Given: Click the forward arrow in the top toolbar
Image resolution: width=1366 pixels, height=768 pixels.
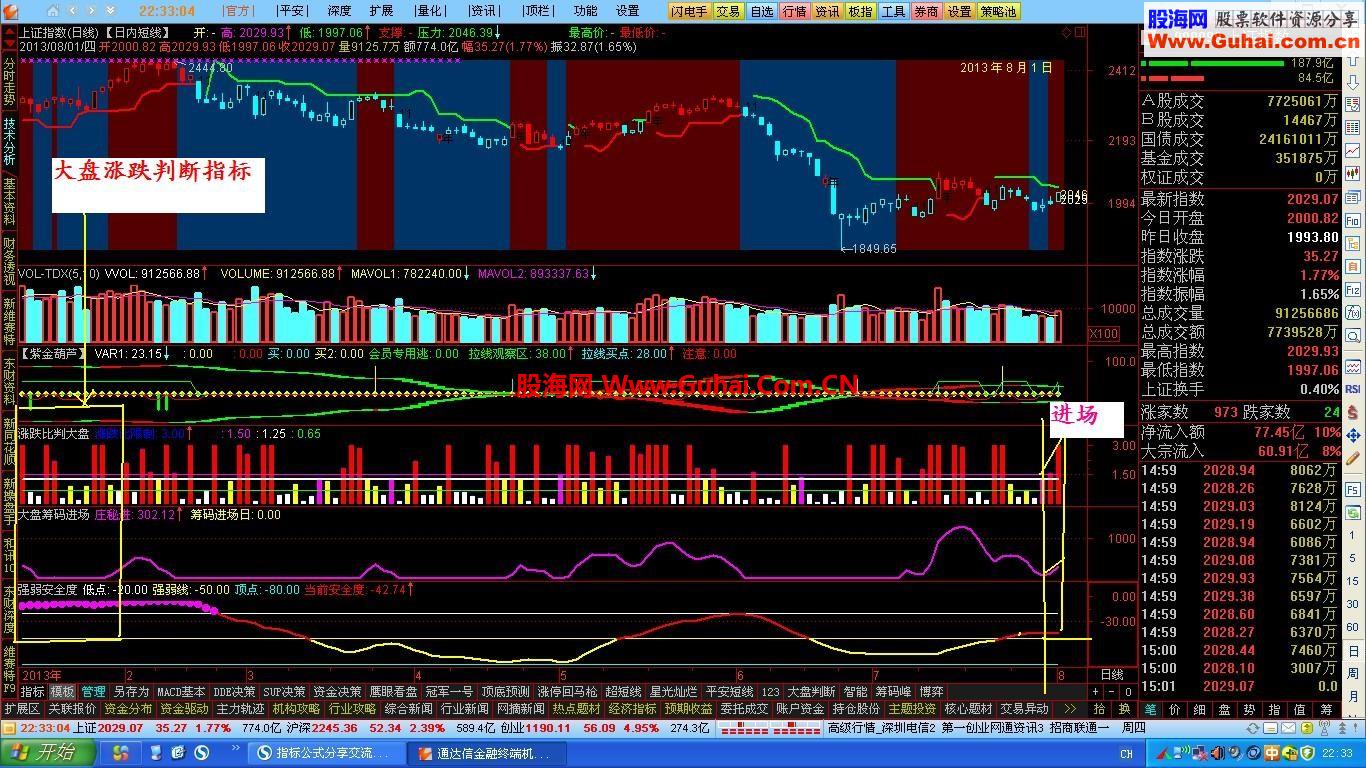Looking at the screenshot, I should coord(91,11).
